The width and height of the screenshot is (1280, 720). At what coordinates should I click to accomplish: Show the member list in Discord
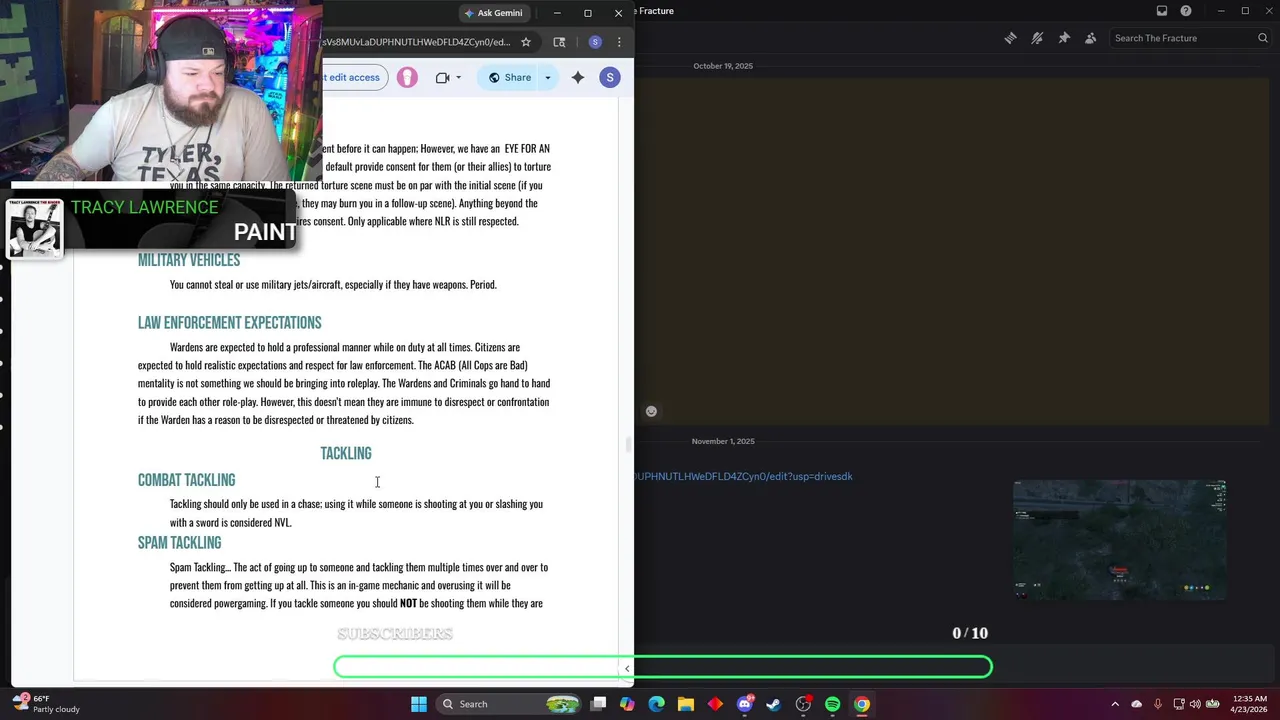(x=1090, y=38)
